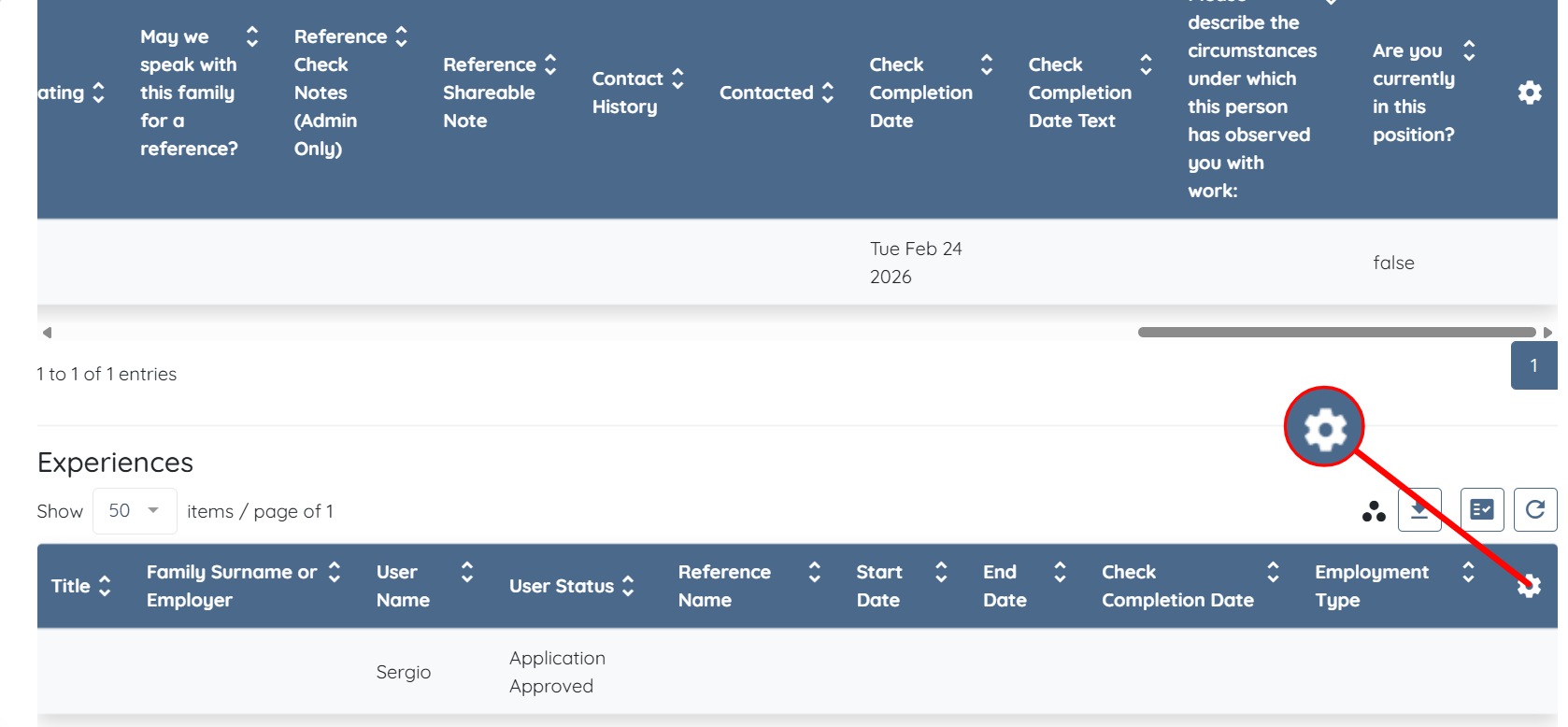The image size is (1568, 727).
Task: Click the right scroll arrow under the upper table
Action: point(1547,333)
